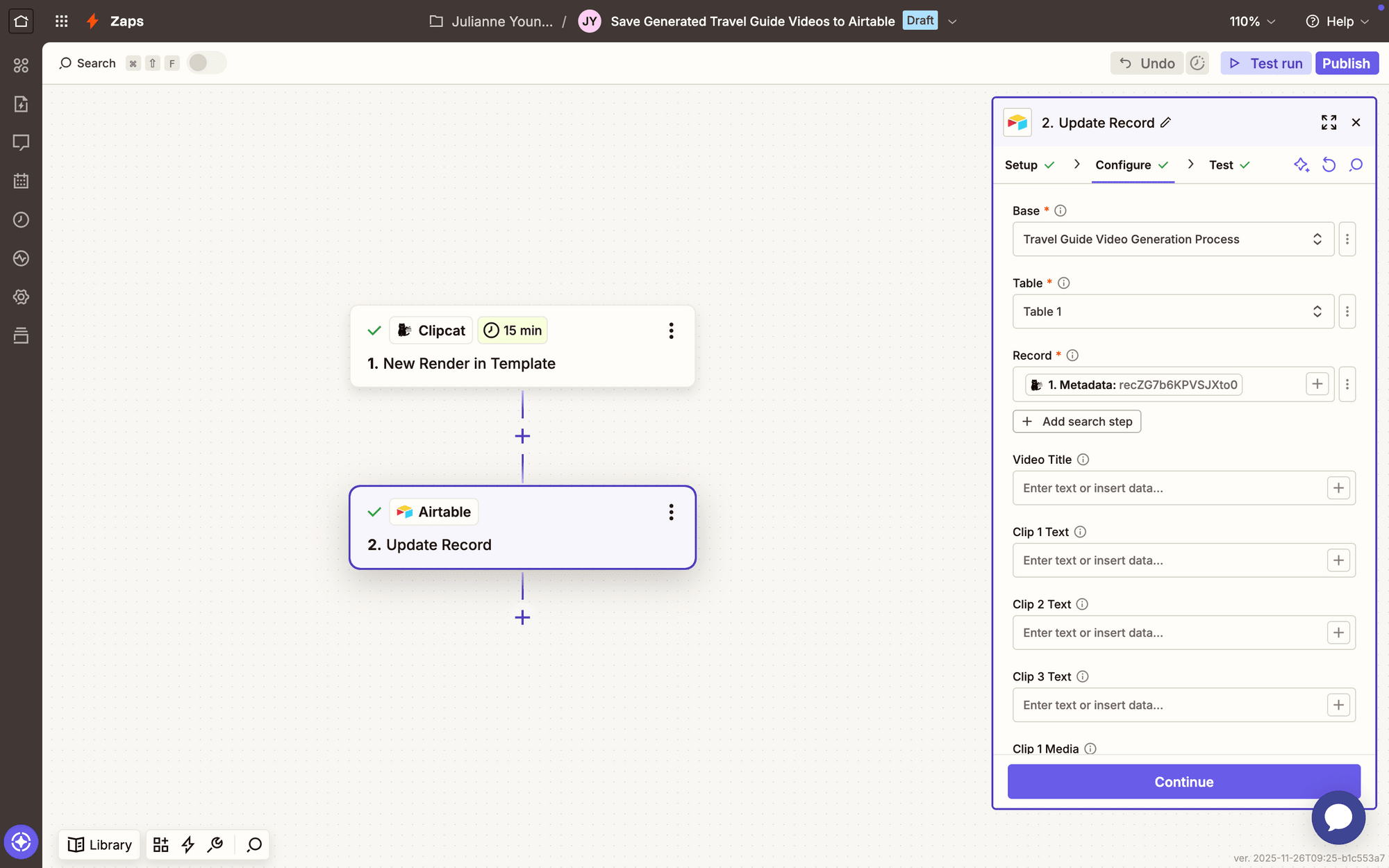Insert data into the Clip 2 Text field
This screenshot has height=868, width=1389.
click(1339, 633)
